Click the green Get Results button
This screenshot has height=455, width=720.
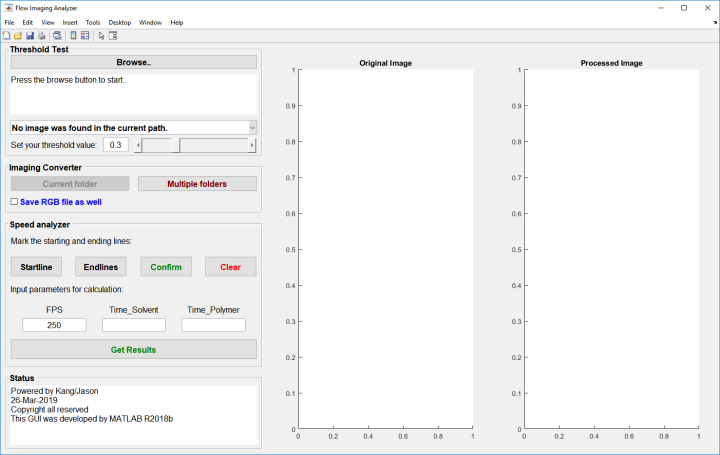(133, 350)
